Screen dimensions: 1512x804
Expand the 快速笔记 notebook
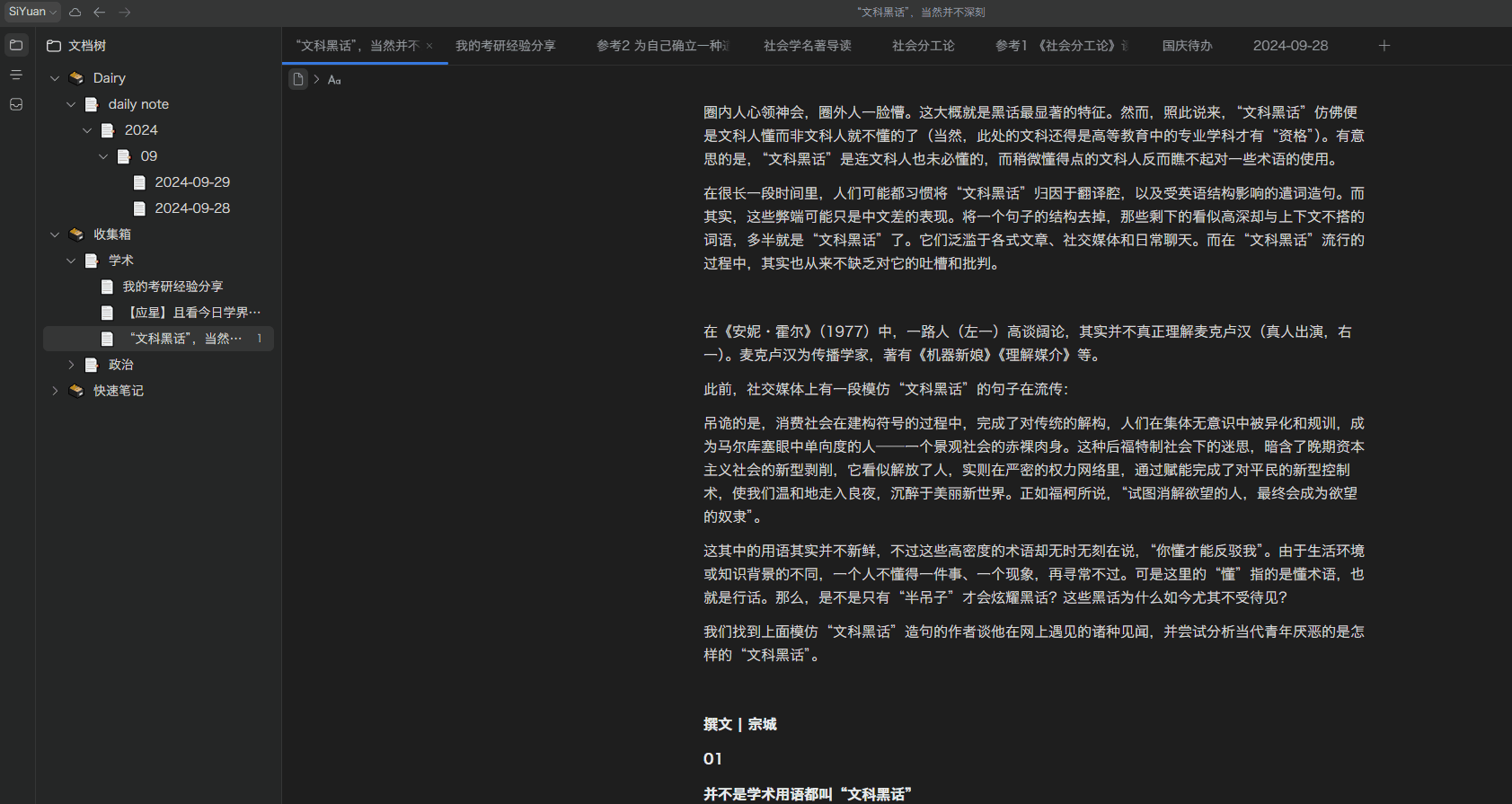tap(55, 391)
